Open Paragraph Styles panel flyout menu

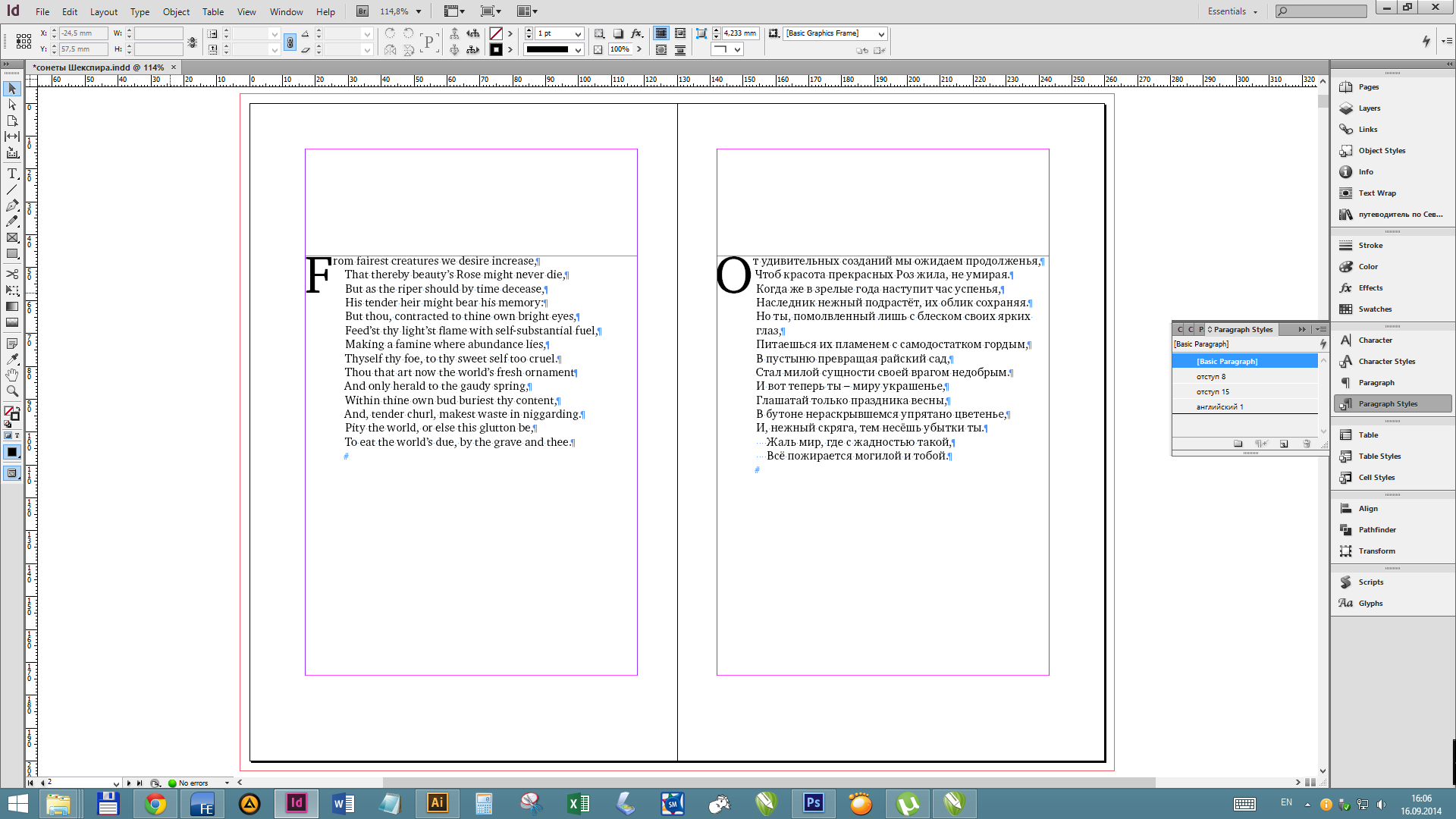[1322, 329]
